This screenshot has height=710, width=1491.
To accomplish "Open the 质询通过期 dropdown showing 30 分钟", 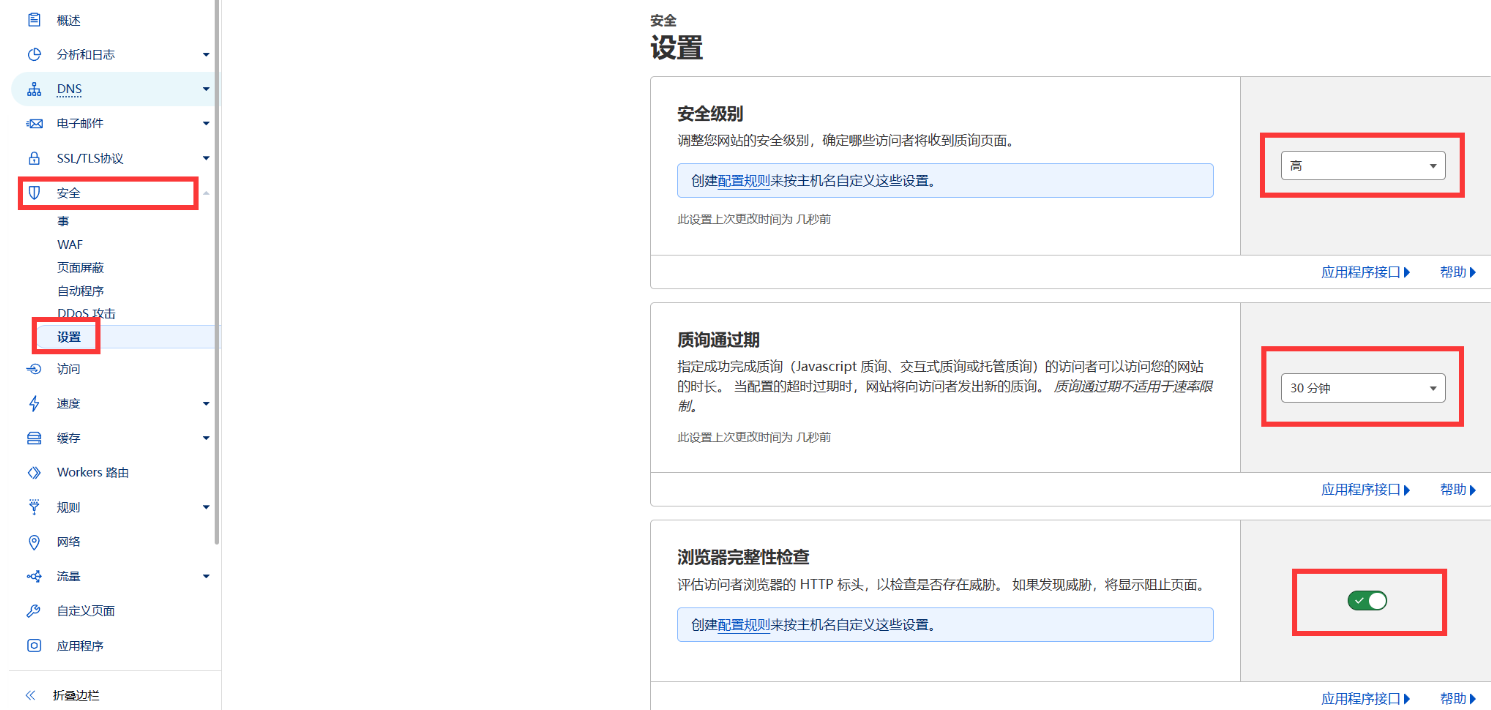I will pyautogui.click(x=1362, y=388).
